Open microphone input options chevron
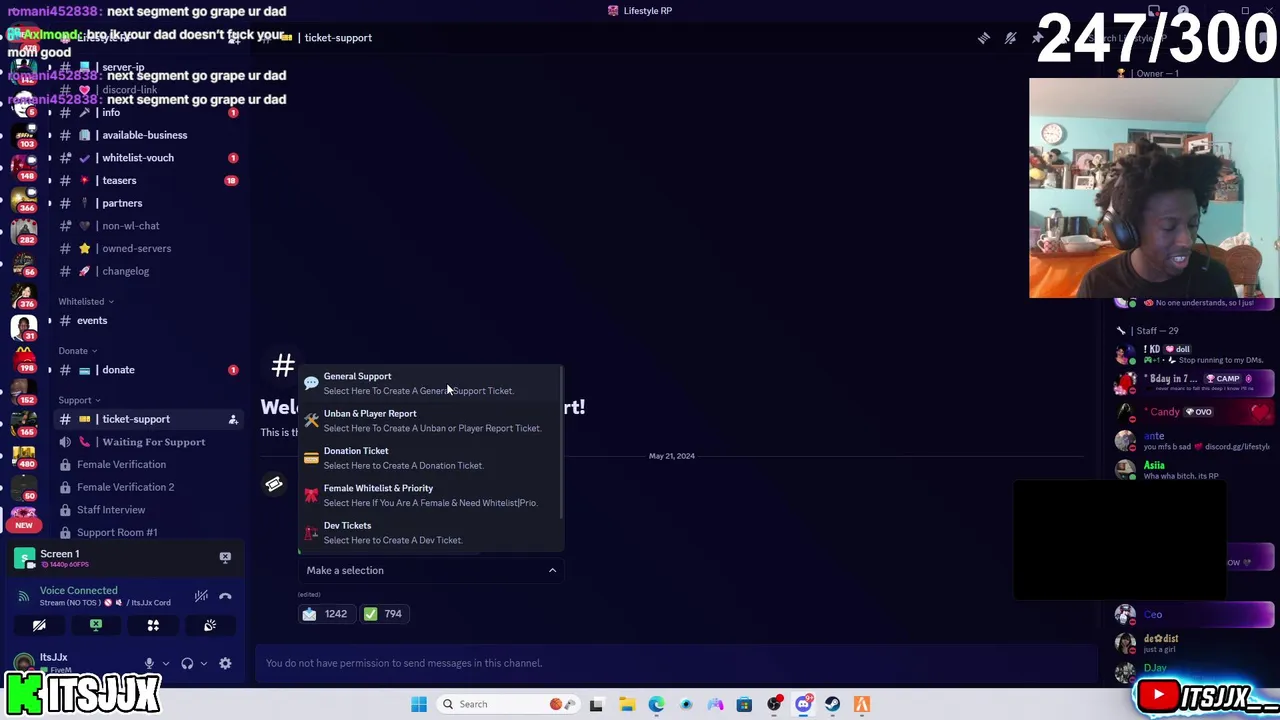Screen dimensions: 1280x720 point(165,663)
